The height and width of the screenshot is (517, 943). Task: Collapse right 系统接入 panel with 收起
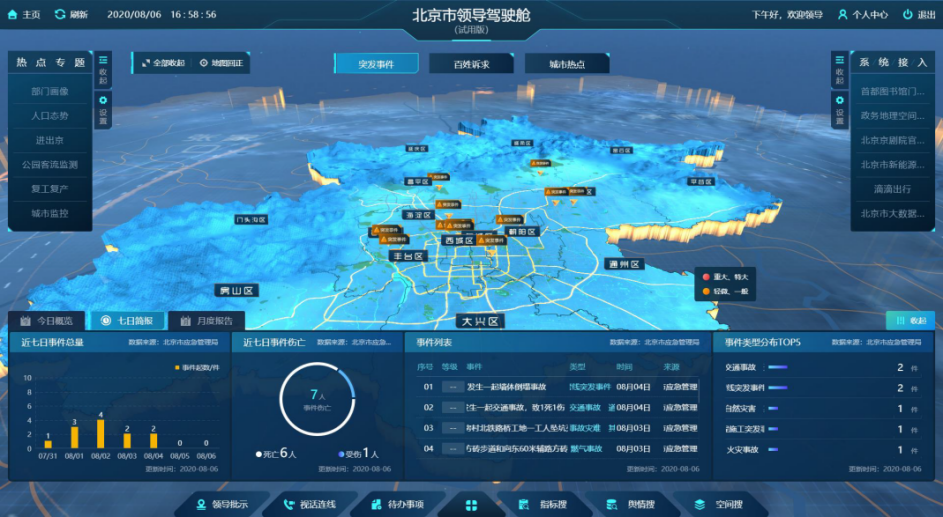839,69
